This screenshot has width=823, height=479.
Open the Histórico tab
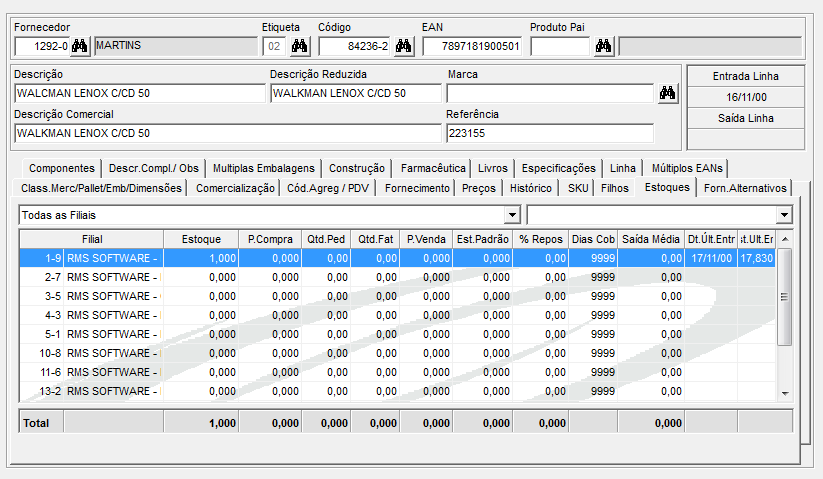point(530,188)
